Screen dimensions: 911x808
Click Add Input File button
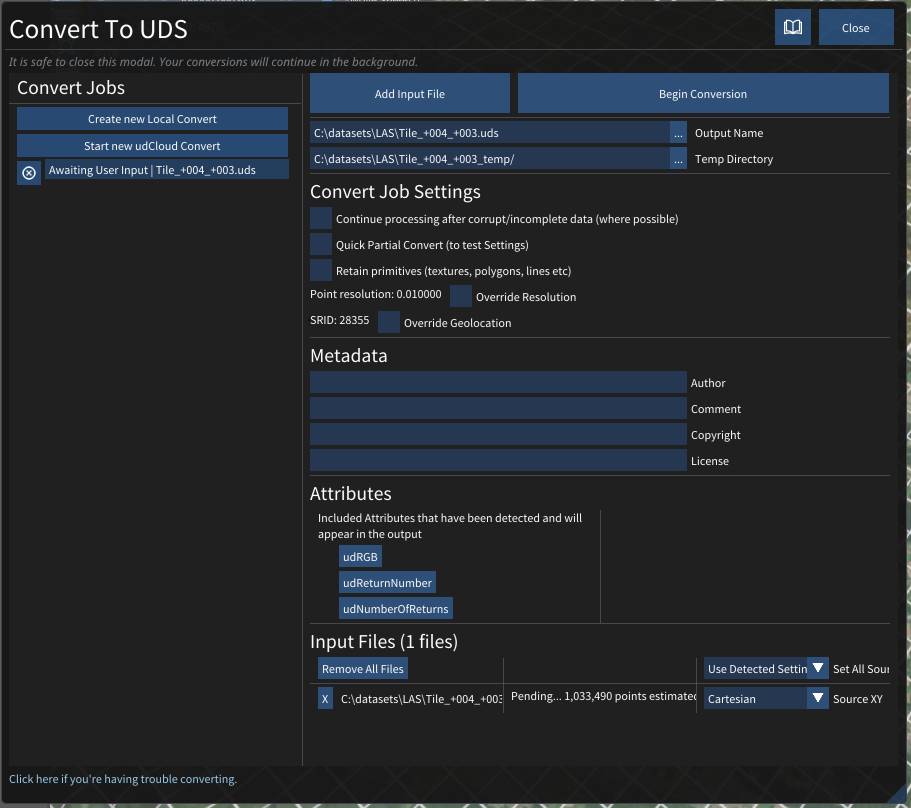tap(410, 94)
